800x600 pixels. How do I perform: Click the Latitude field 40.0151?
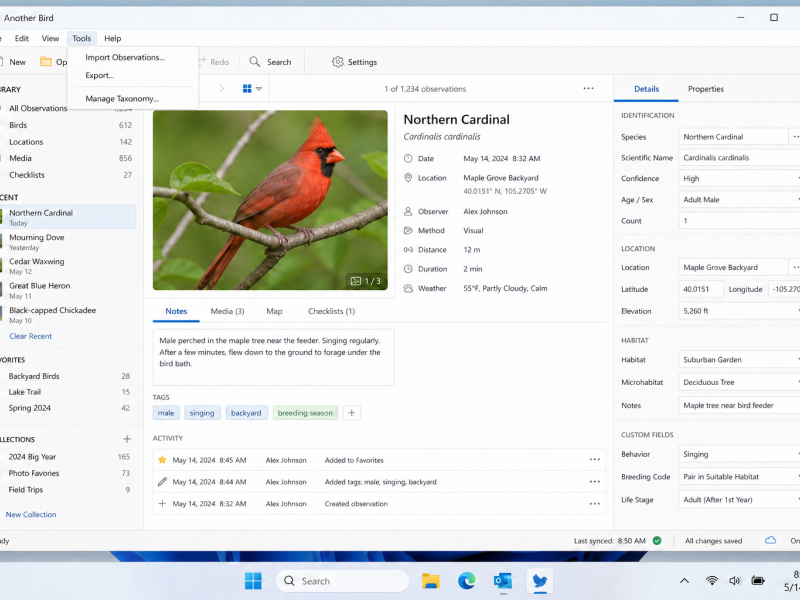click(x=701, y=289)
